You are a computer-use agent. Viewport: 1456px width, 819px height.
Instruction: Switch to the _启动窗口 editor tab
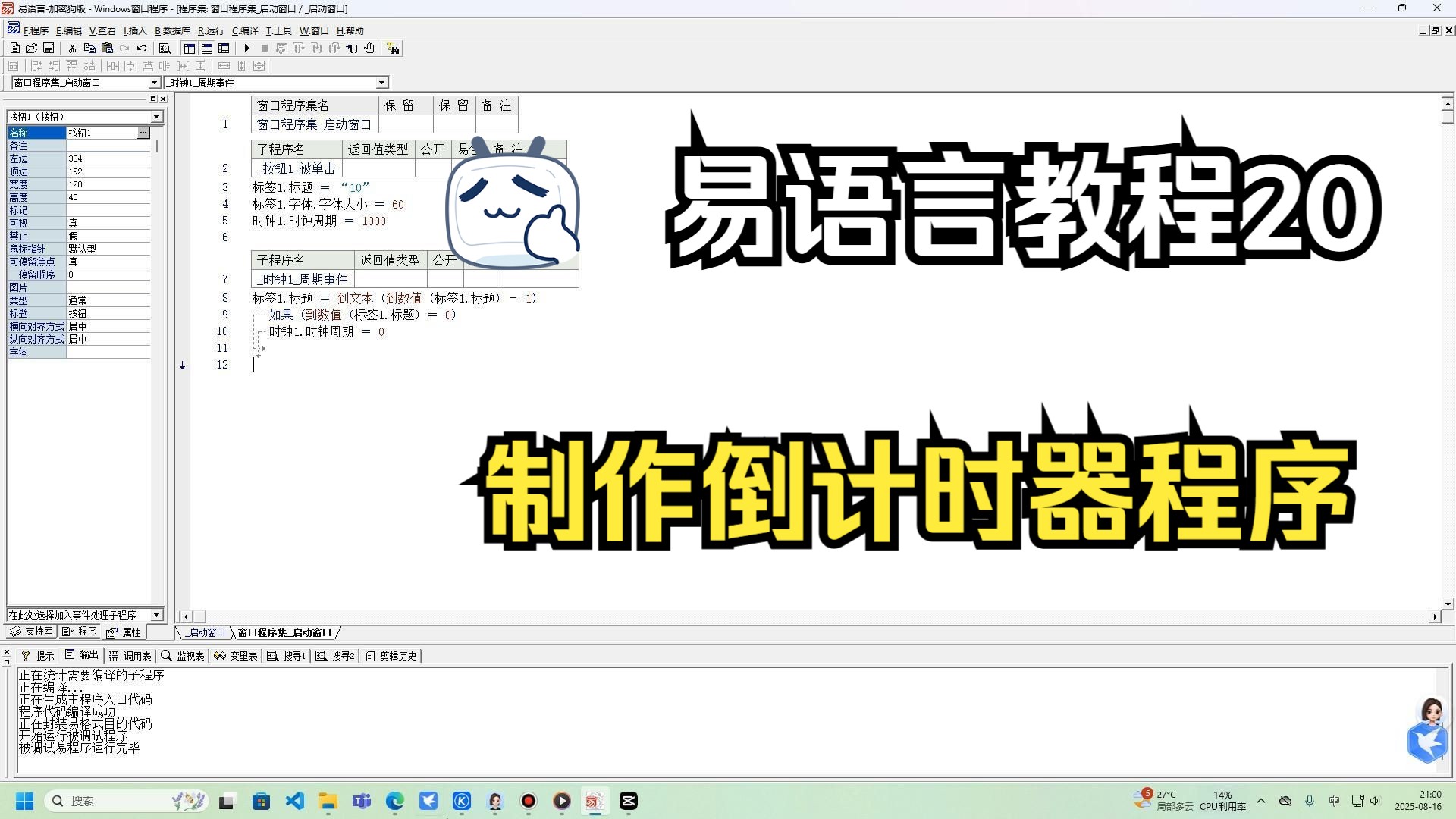point(206,632)
